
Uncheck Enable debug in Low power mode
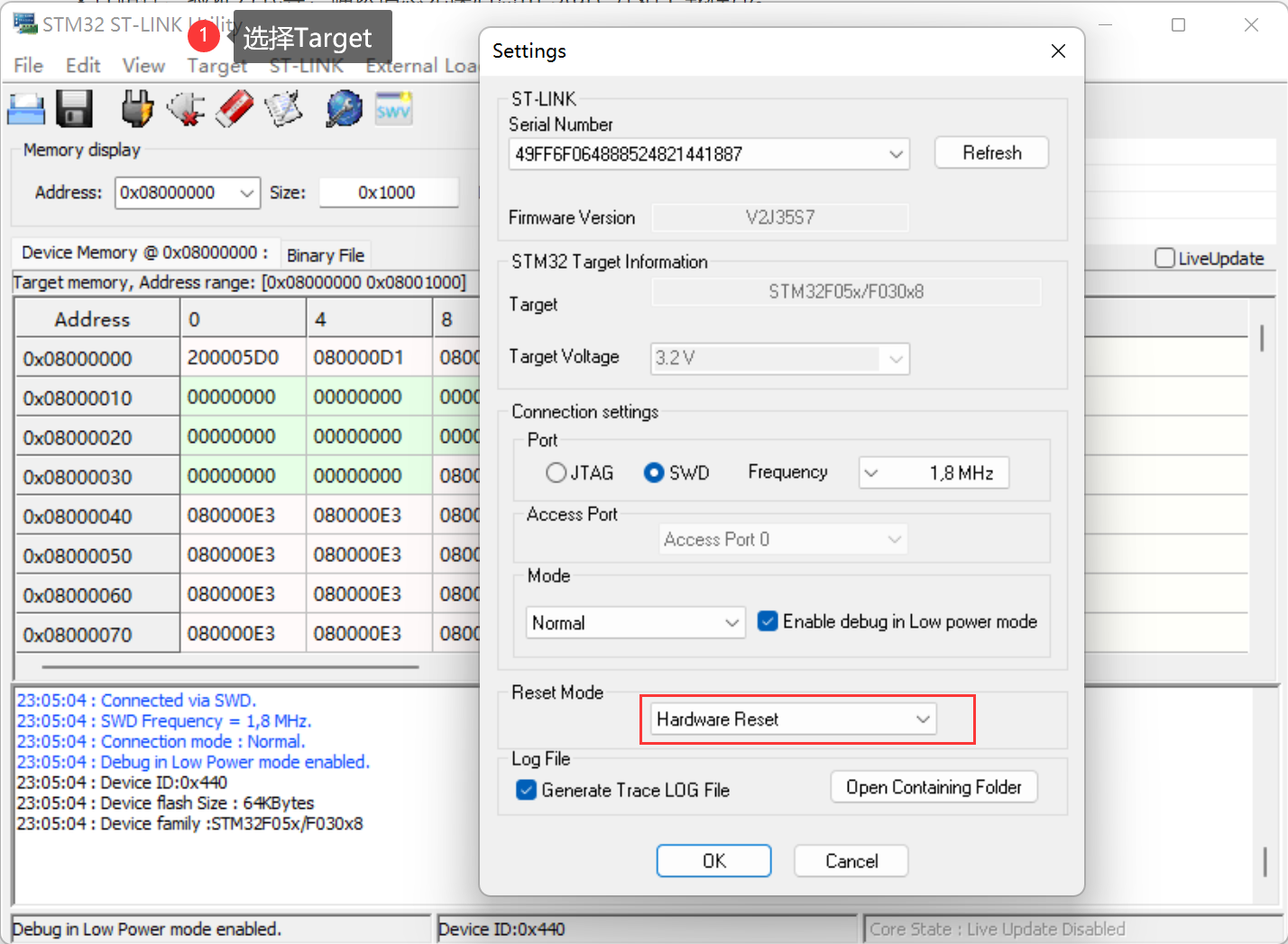click(768, 621)
